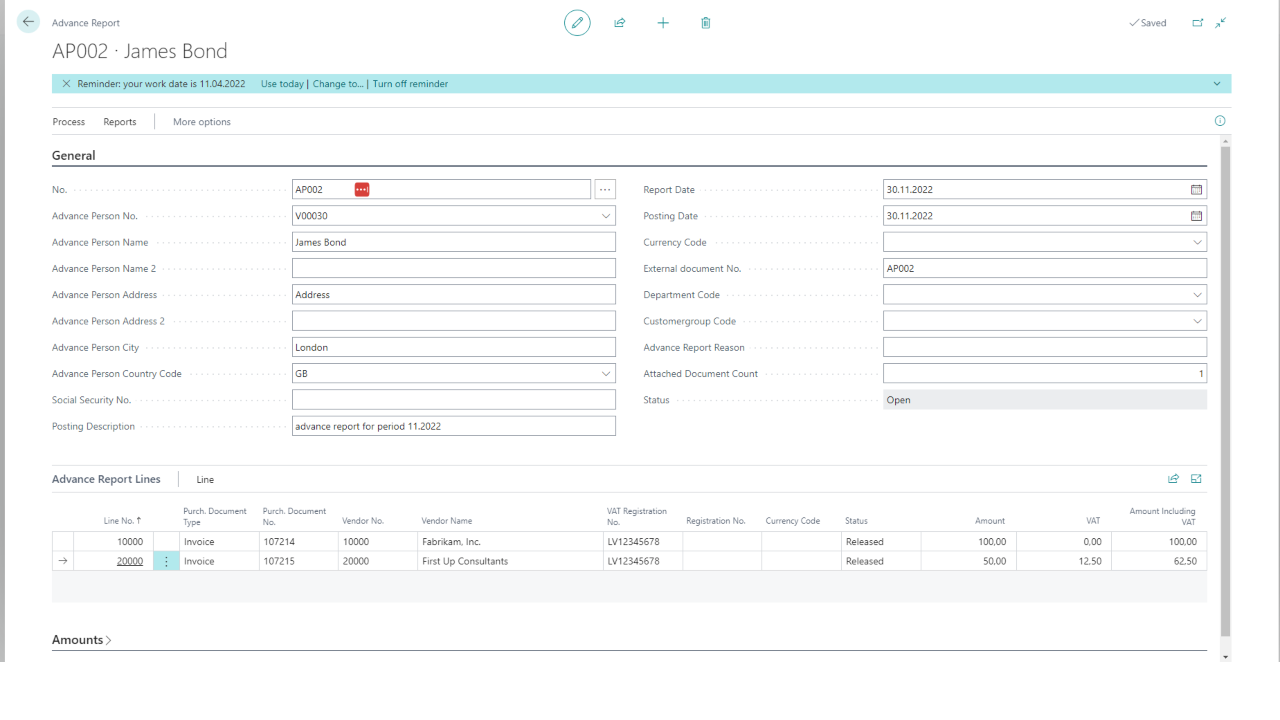Open page in new window icon
This screenshot has width=1280, height=720.
pyautogui.click(x=1198, y=23)
